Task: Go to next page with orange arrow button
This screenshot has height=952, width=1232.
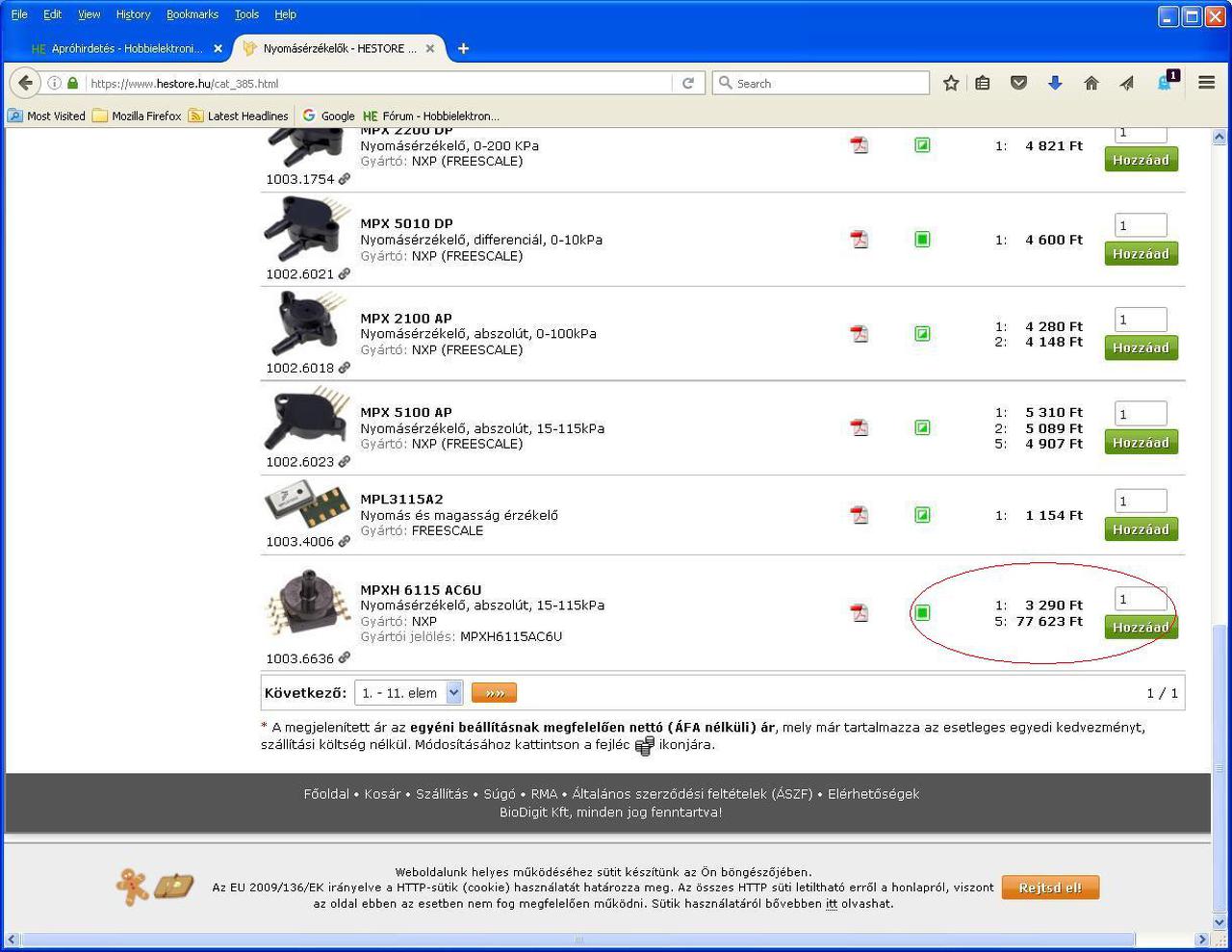Action: [494, 693]
